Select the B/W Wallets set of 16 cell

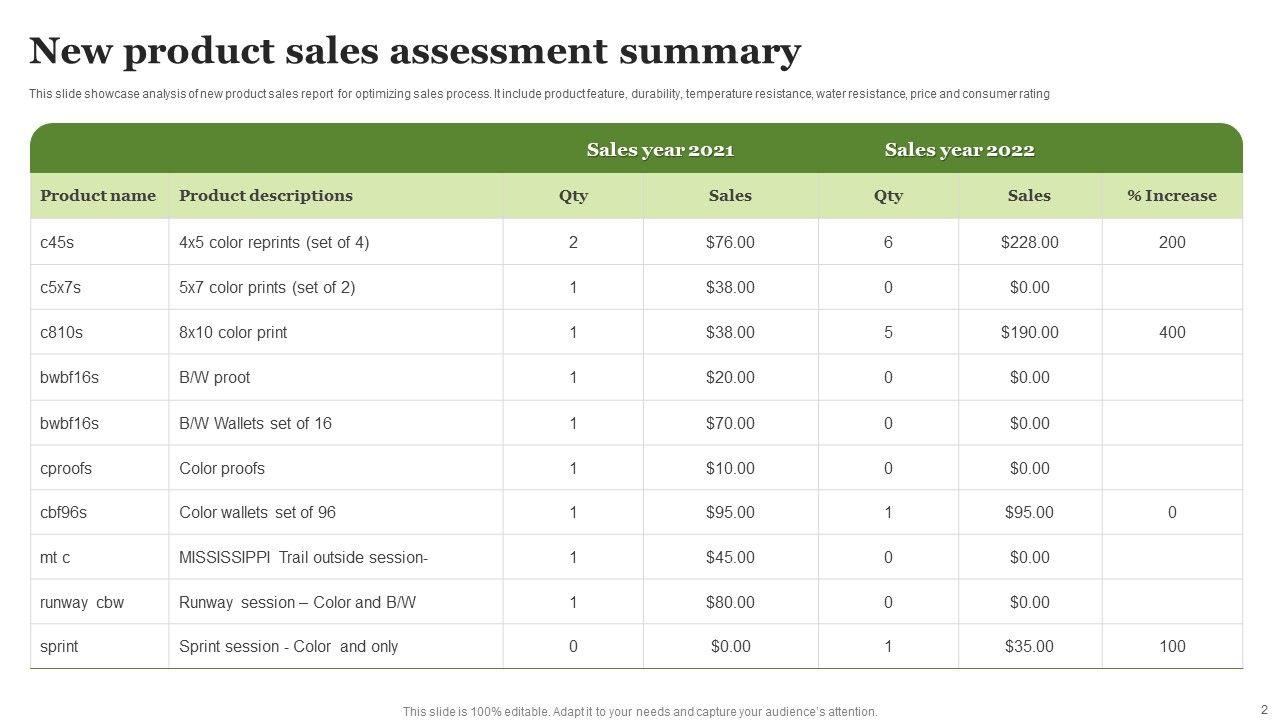click(x=255, y=423)
